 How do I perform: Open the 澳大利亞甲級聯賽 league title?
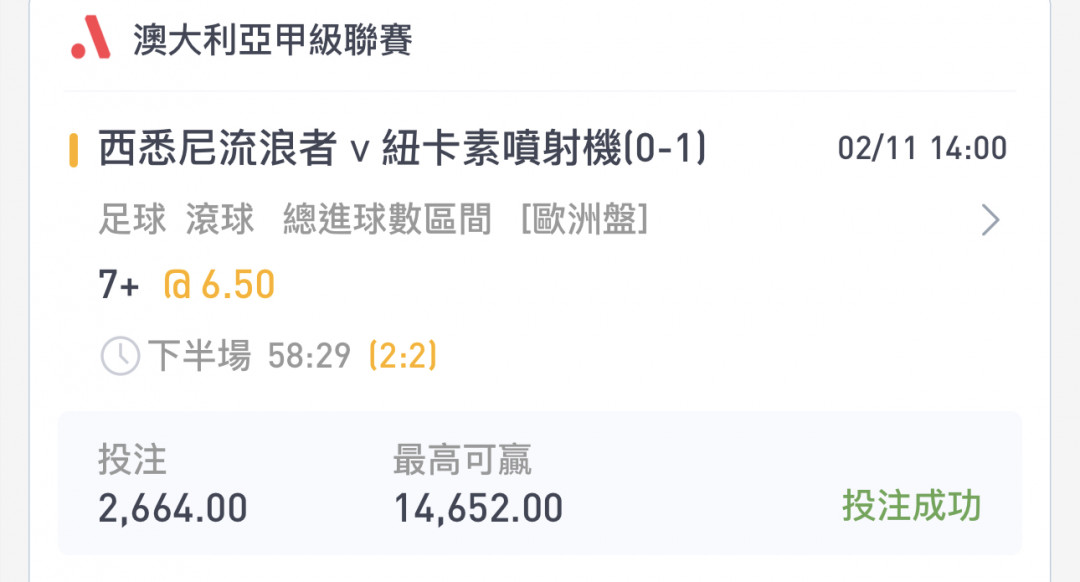(273, 39)
